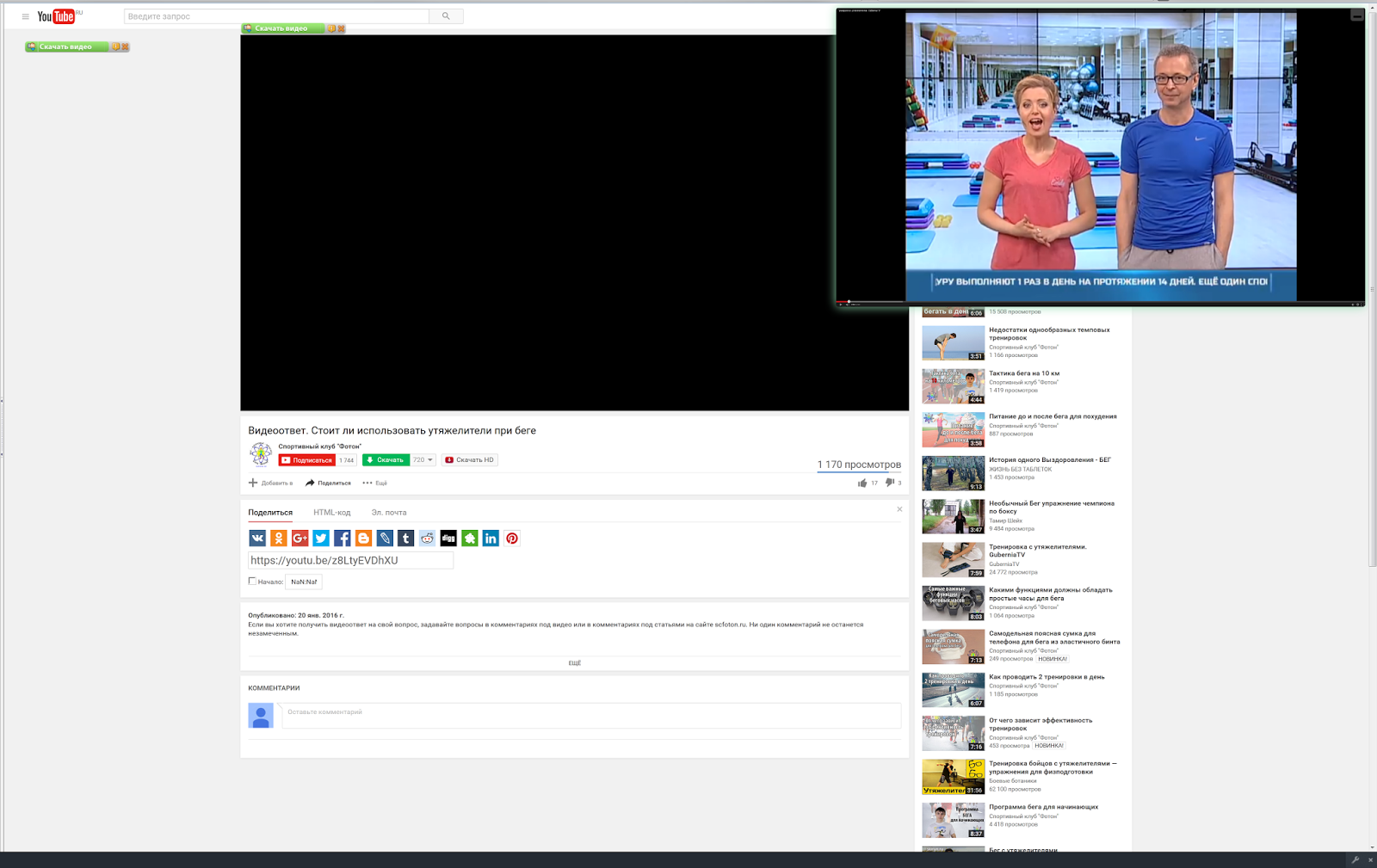Viewport: 1377px width, 868px height.
Task: Click the warning icon on the download bar above player
Action: tap(331, 28)
